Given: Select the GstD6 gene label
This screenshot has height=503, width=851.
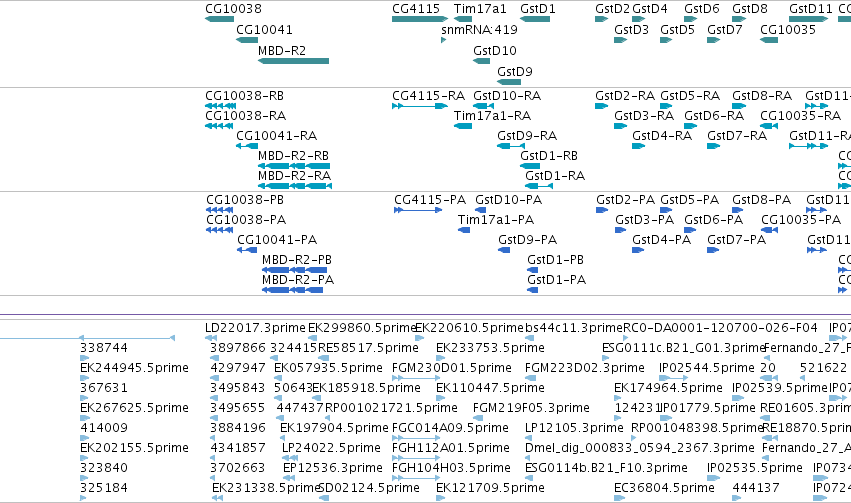Looking at the screenshot, I should coord(702,9).
